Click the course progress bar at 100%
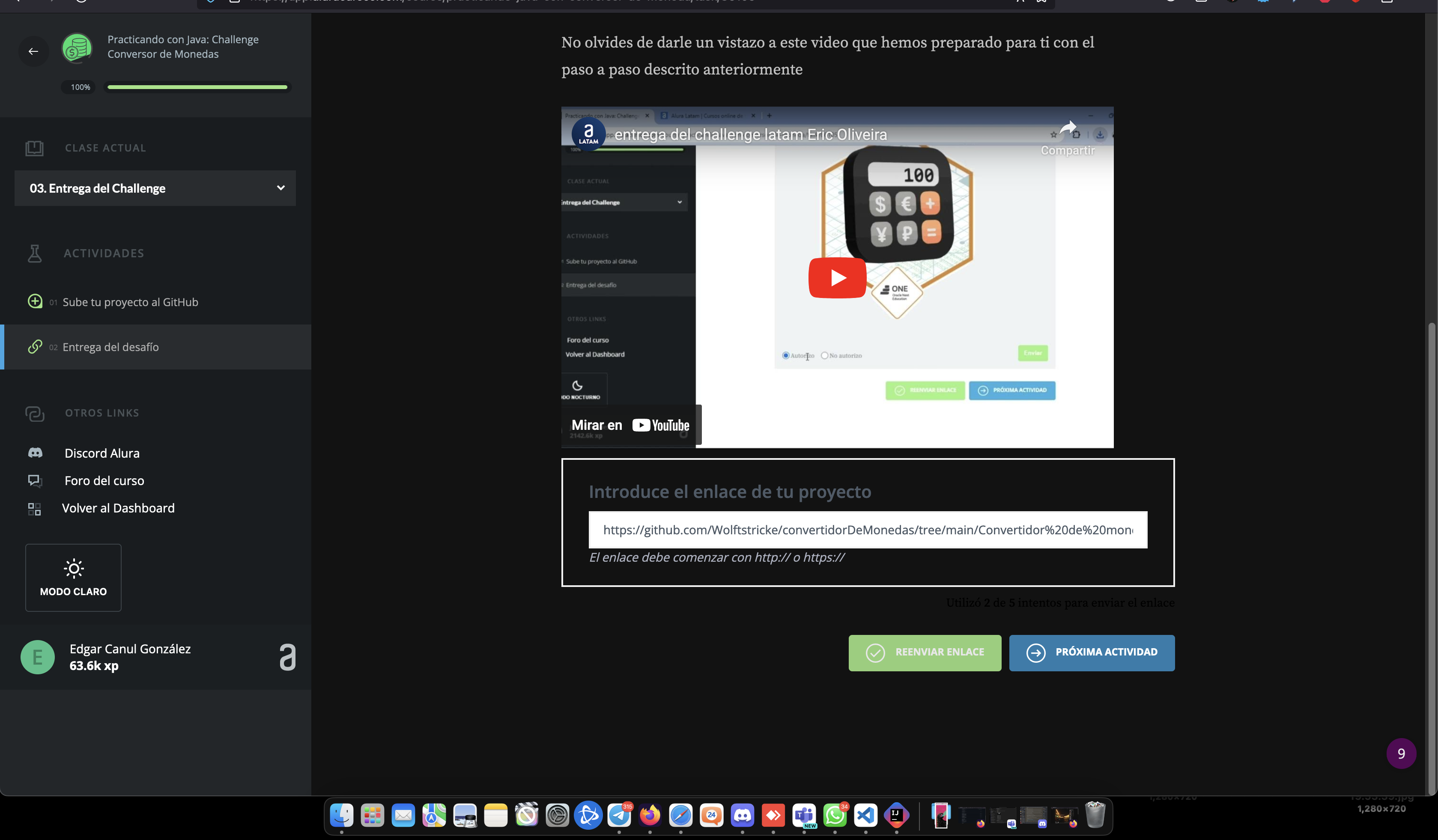This screenshot has width=1438, height=840. (x=197, y=87)
